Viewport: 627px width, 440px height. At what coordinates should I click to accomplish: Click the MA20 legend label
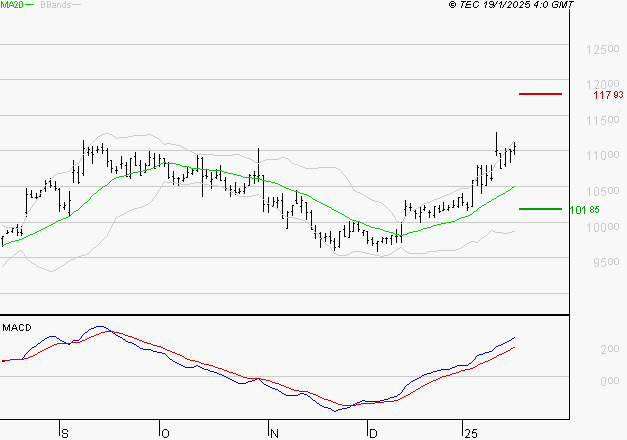point(12,5)
